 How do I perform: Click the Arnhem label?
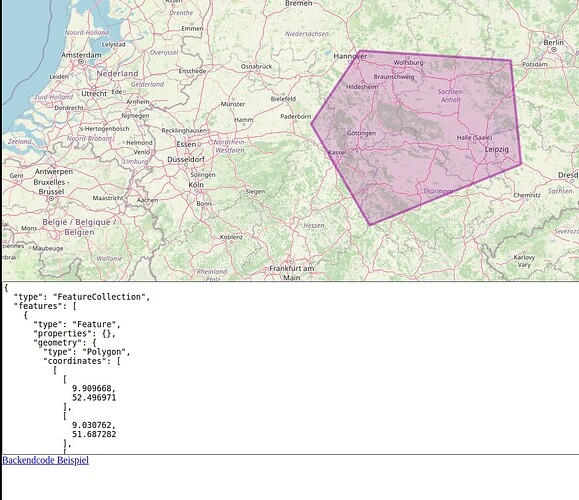click(138, 102)
